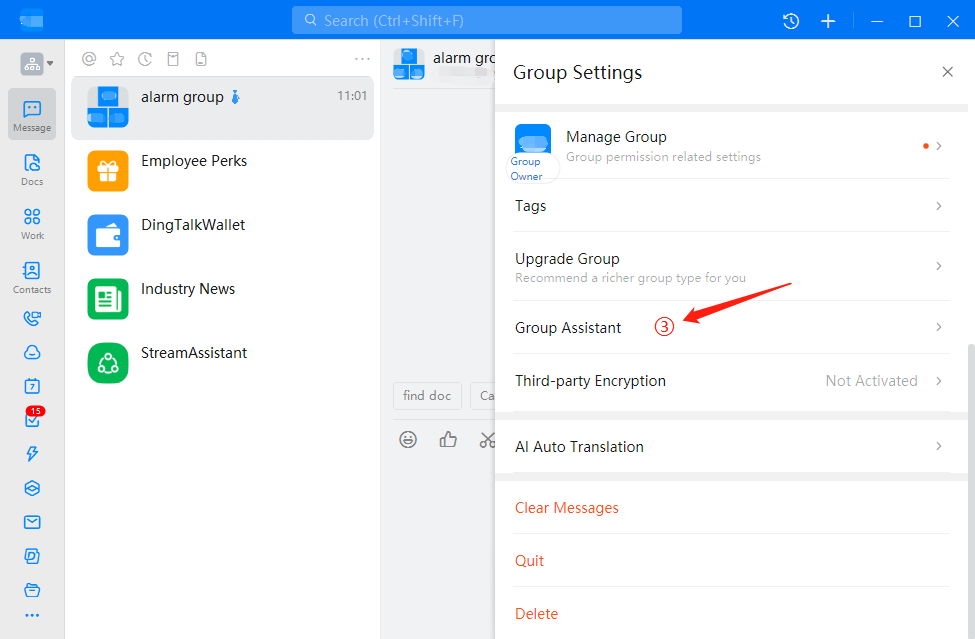Click the star favorites filter icon
The image size is (975, 639).
tap(117, 59)
